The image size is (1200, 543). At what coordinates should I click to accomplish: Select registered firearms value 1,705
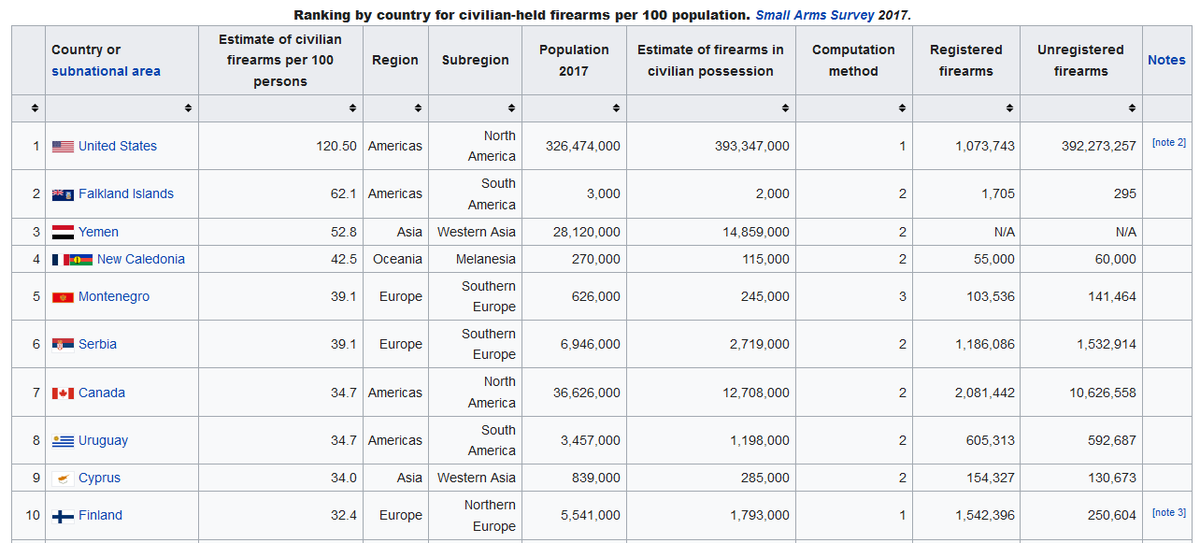(997, 194)
